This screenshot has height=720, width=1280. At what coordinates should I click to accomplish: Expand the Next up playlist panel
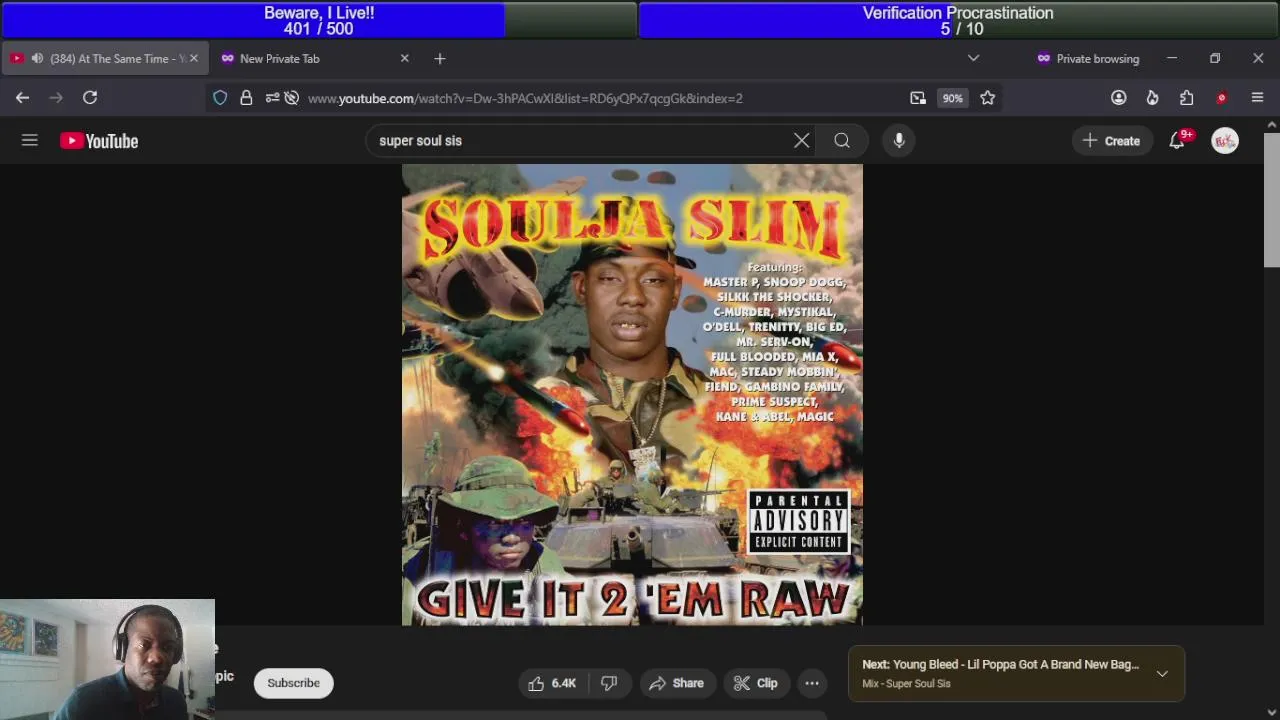[1162, 674]
